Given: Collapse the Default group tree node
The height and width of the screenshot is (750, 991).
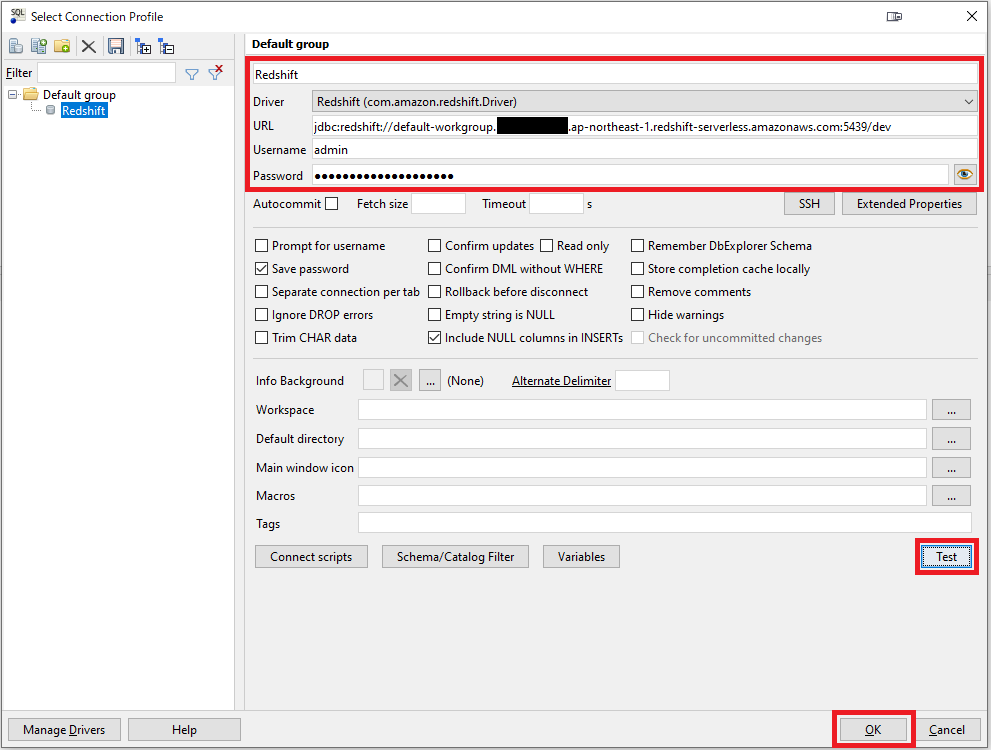Looking at the screenshot, I should [x=12, y=95].
